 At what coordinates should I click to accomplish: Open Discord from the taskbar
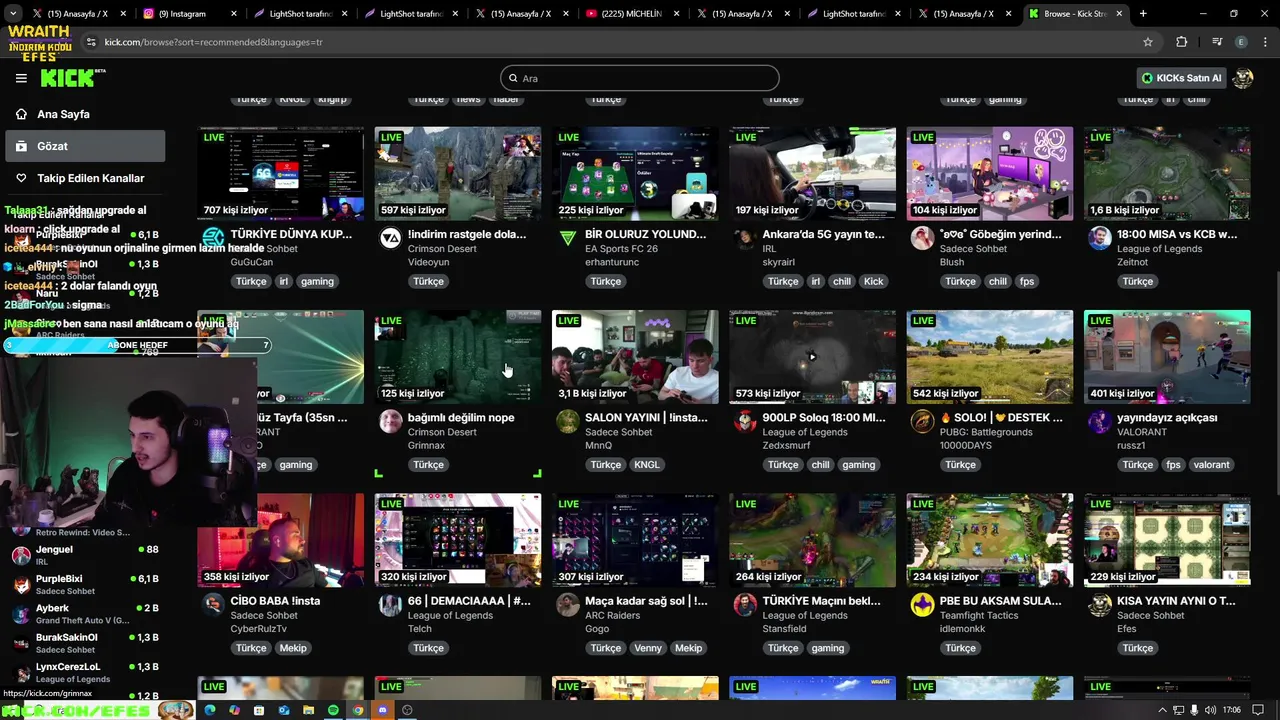point(382,710)
